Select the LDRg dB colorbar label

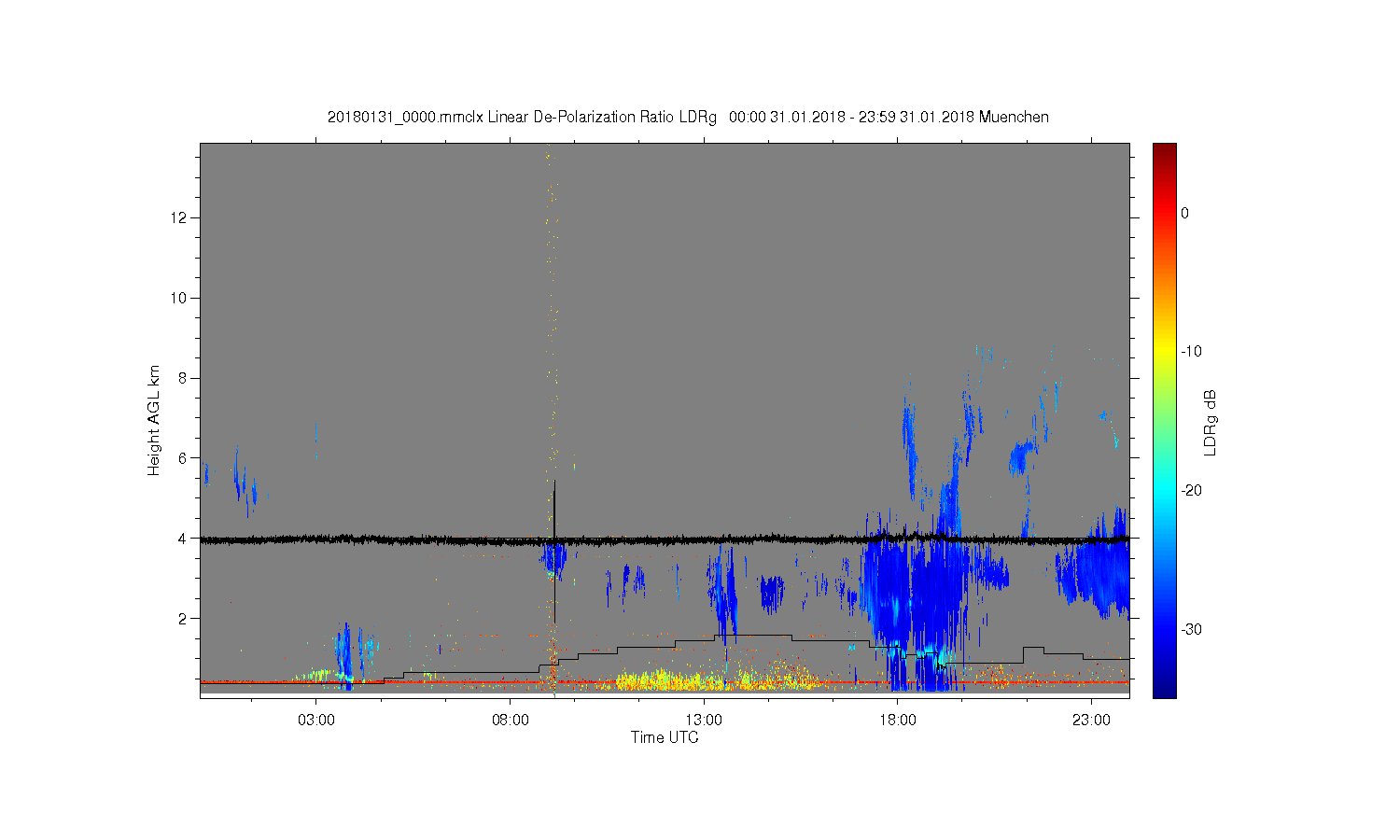click(1211, 422)
